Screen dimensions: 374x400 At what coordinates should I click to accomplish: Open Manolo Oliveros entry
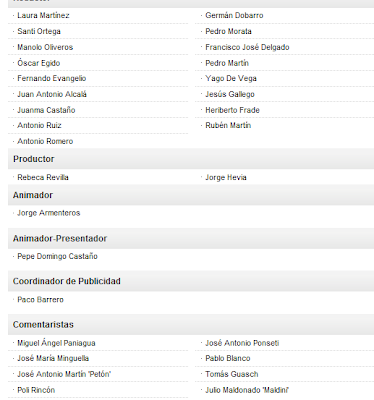tap(45, 47)
